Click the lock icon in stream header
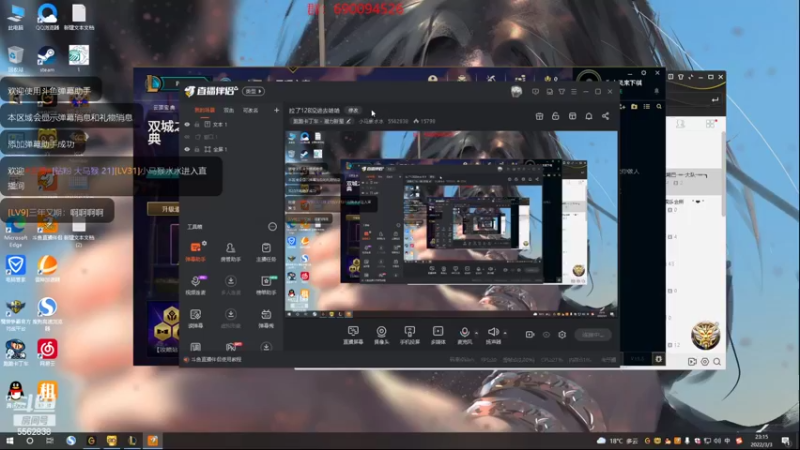Image resolution: width=800 pixels, height=450 pixels. pyautogui.click(x=556, y=116)
